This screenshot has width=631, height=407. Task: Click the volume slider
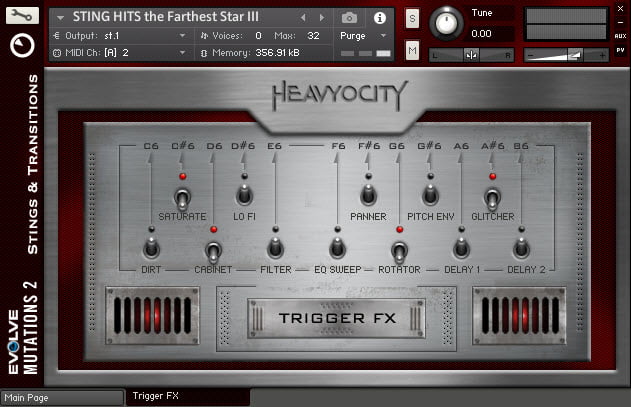(565, 55)
